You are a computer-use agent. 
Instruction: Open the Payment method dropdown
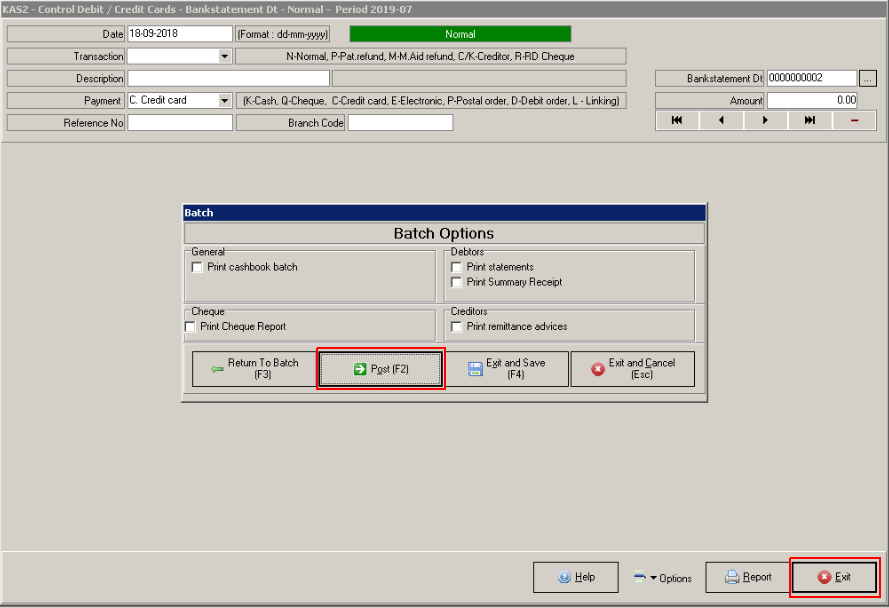tap(224, 101)
